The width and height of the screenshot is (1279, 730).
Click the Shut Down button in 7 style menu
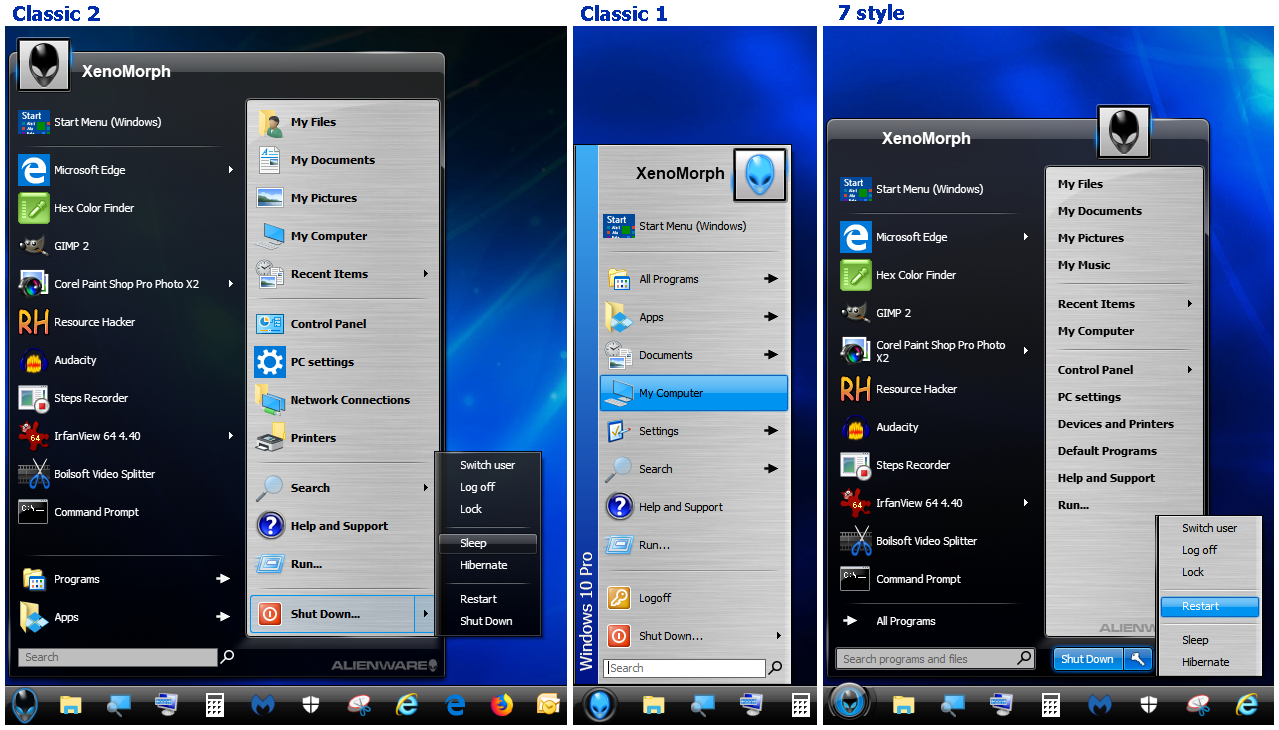pos(1087,659)
